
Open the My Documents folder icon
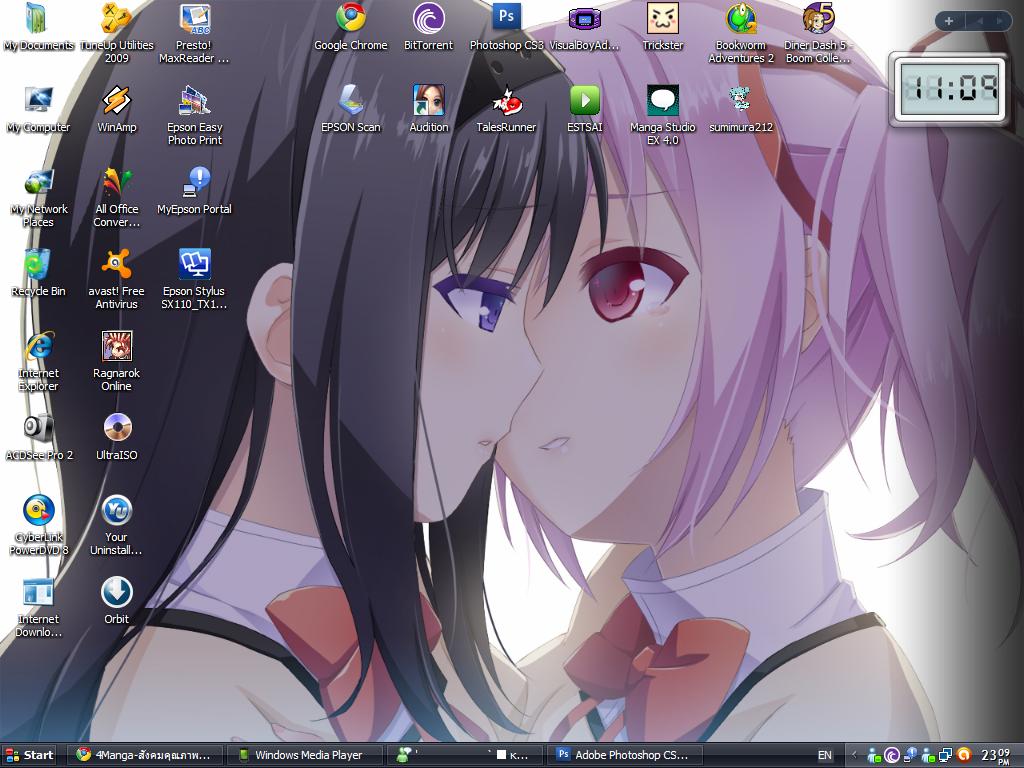[x=39, y=27]
